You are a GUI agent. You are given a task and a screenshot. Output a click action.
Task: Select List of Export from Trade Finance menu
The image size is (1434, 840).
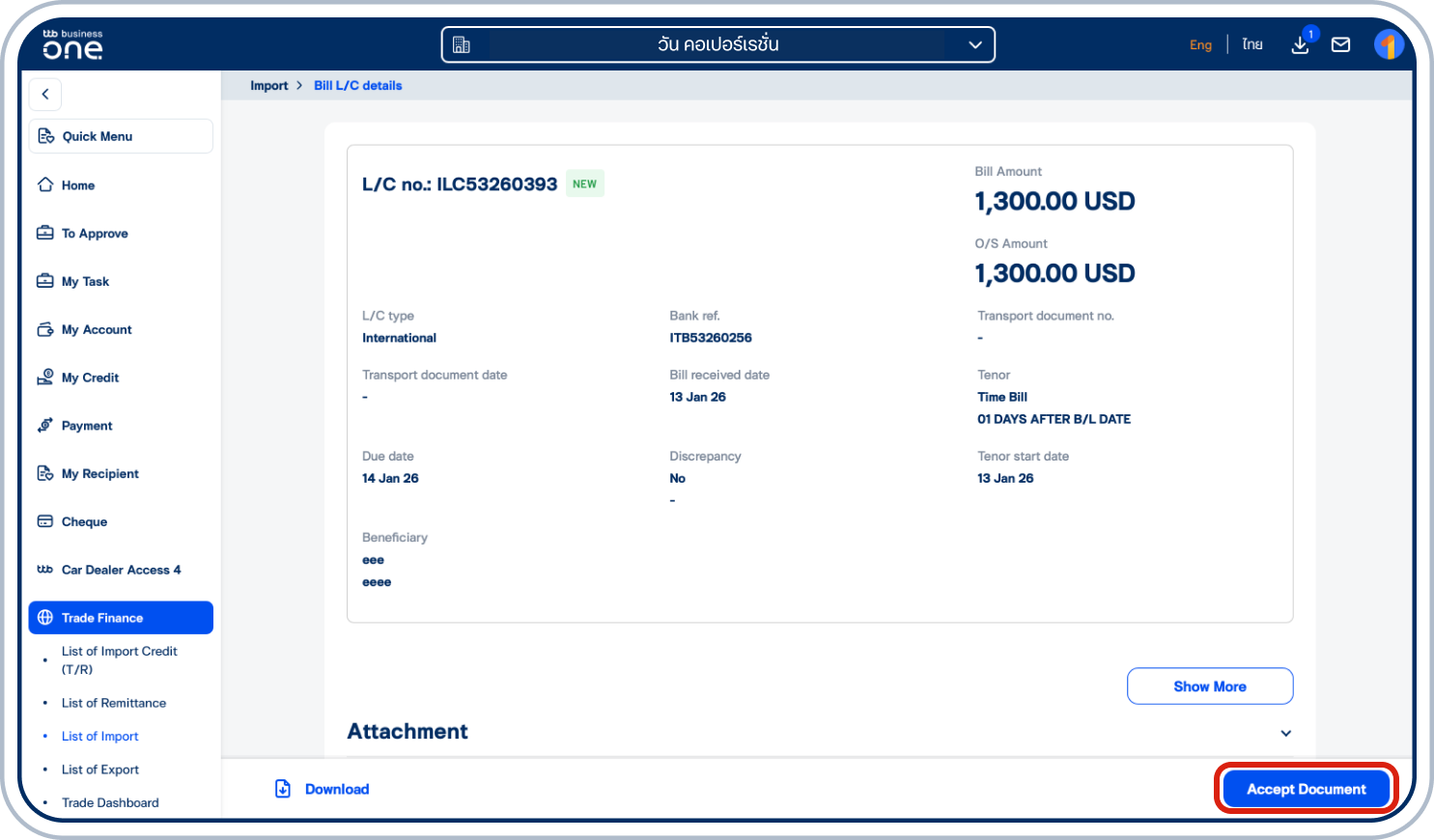pyautogui.click(x=99, y=769)
